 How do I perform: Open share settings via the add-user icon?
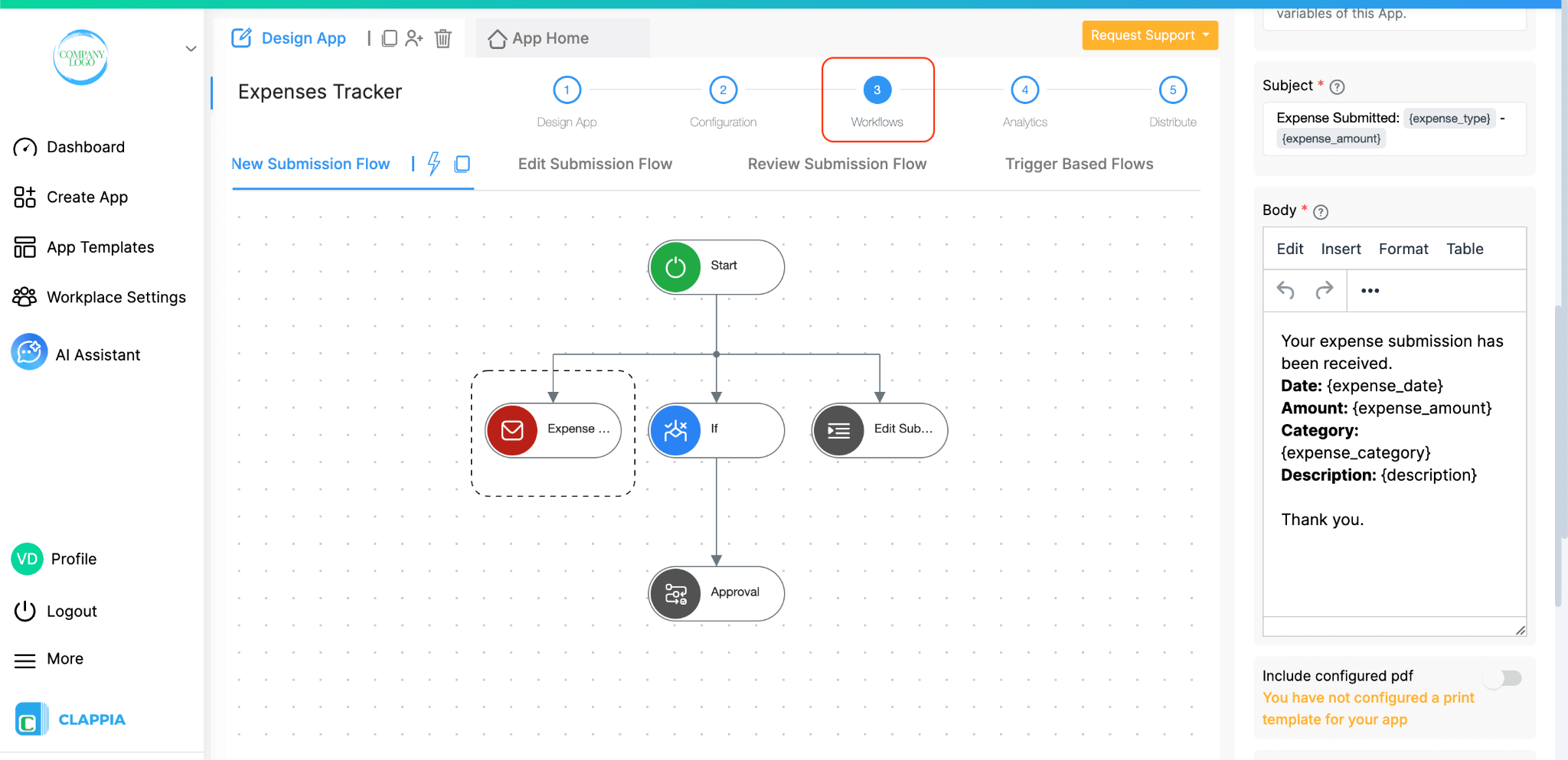[x=415, y=38]
